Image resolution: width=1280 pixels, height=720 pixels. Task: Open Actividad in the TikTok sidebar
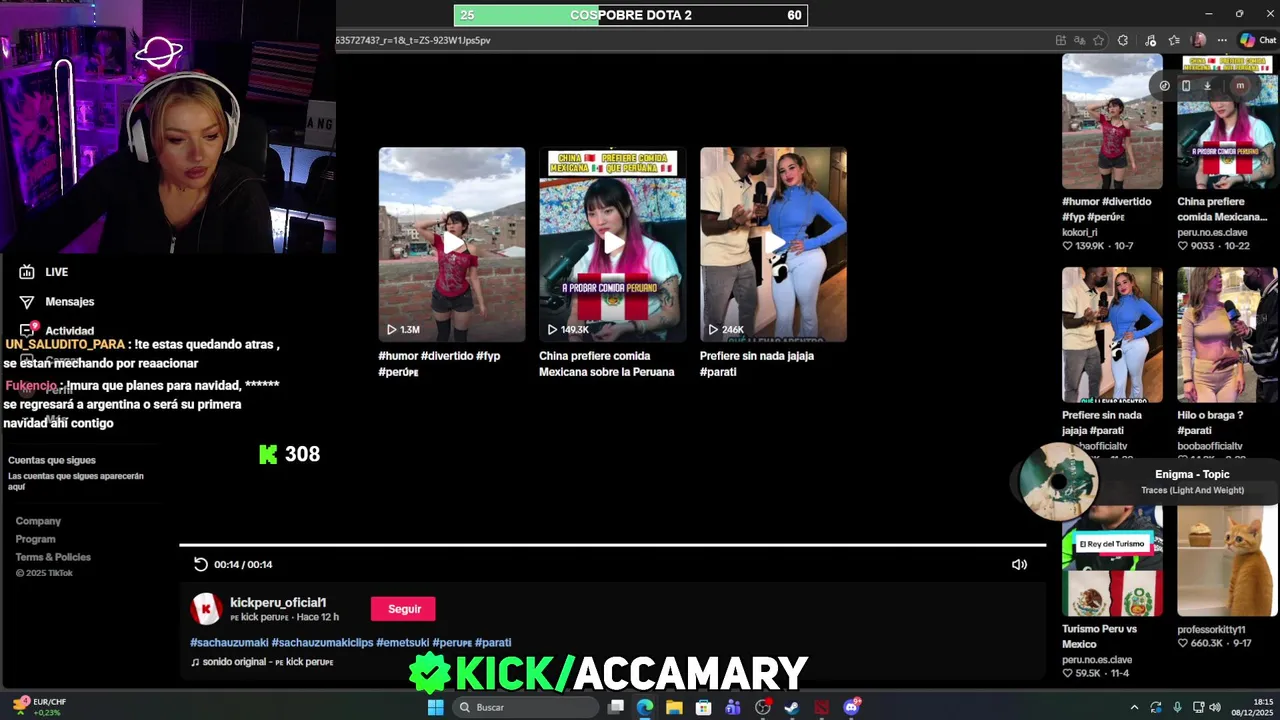click(56, 330)
